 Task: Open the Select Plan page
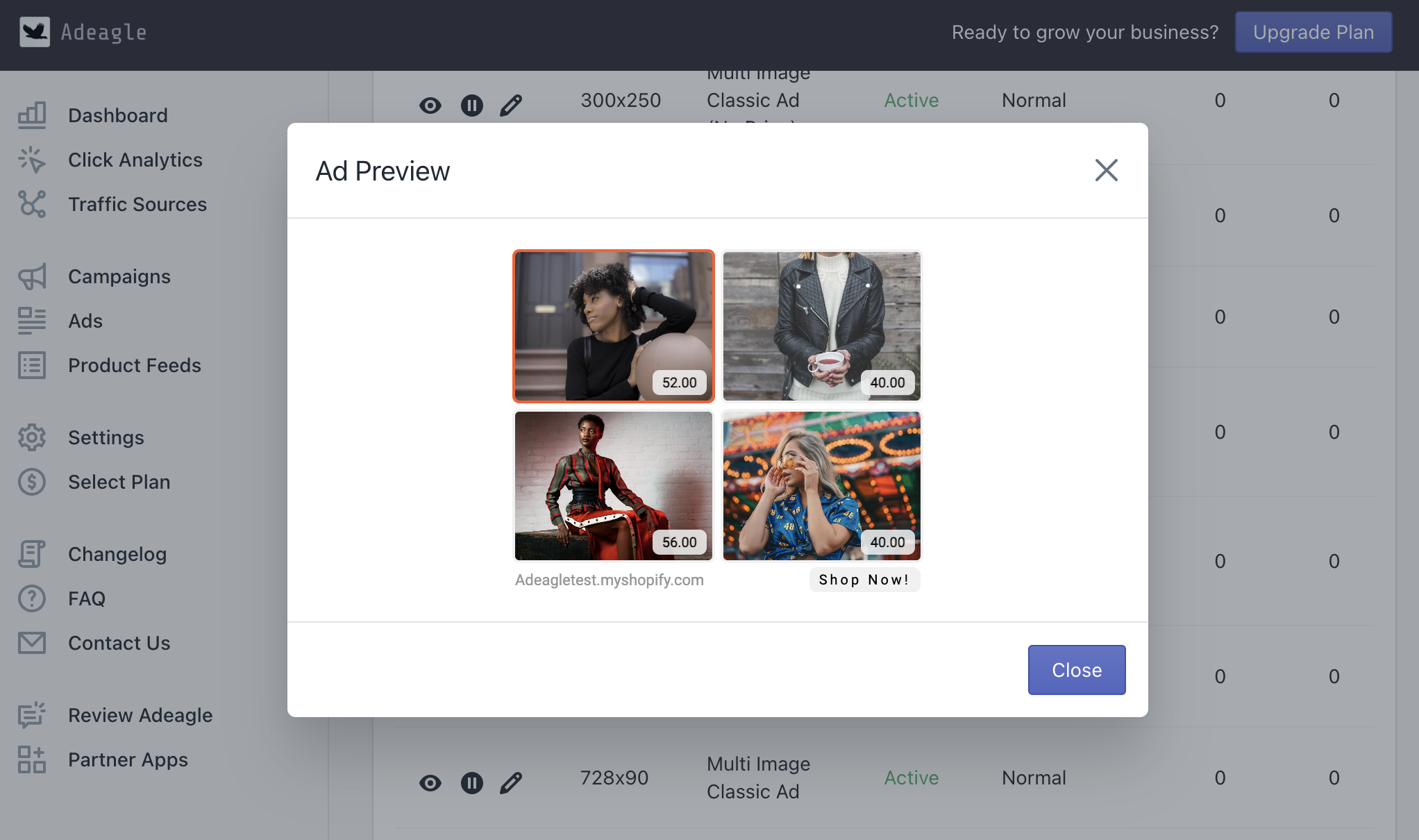pos(119,482)
